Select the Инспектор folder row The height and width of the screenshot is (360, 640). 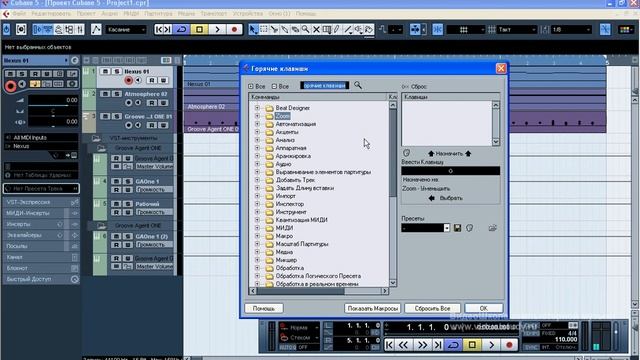click(290, 204)
